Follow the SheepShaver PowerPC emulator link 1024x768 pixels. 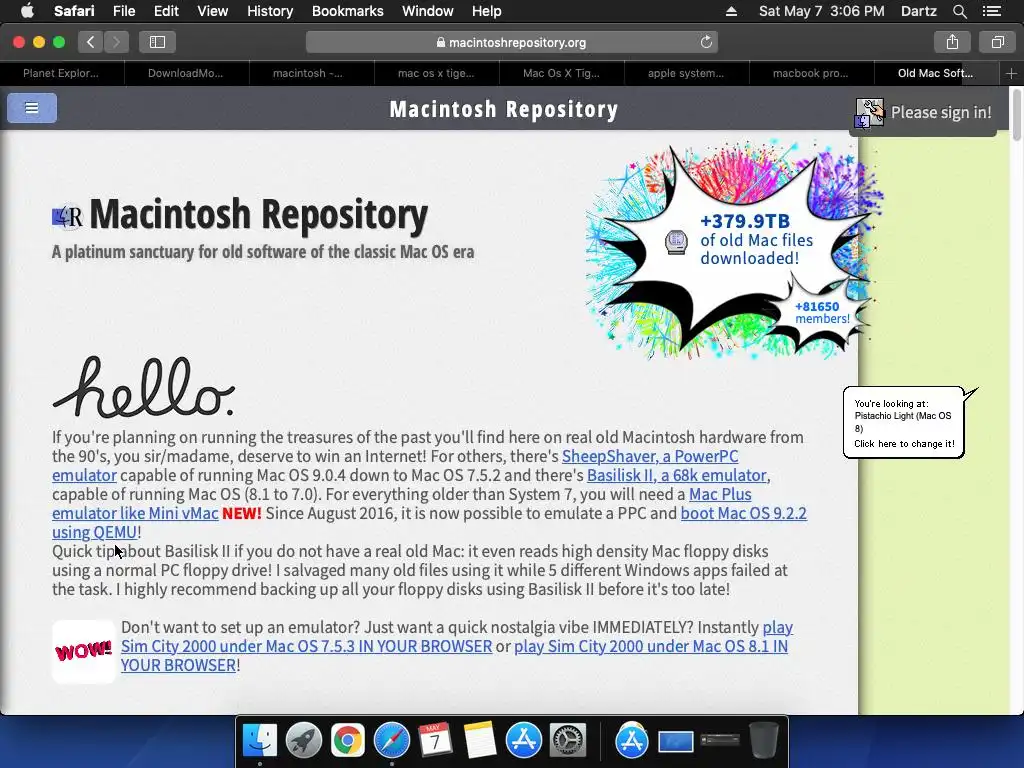coord(650,456)
